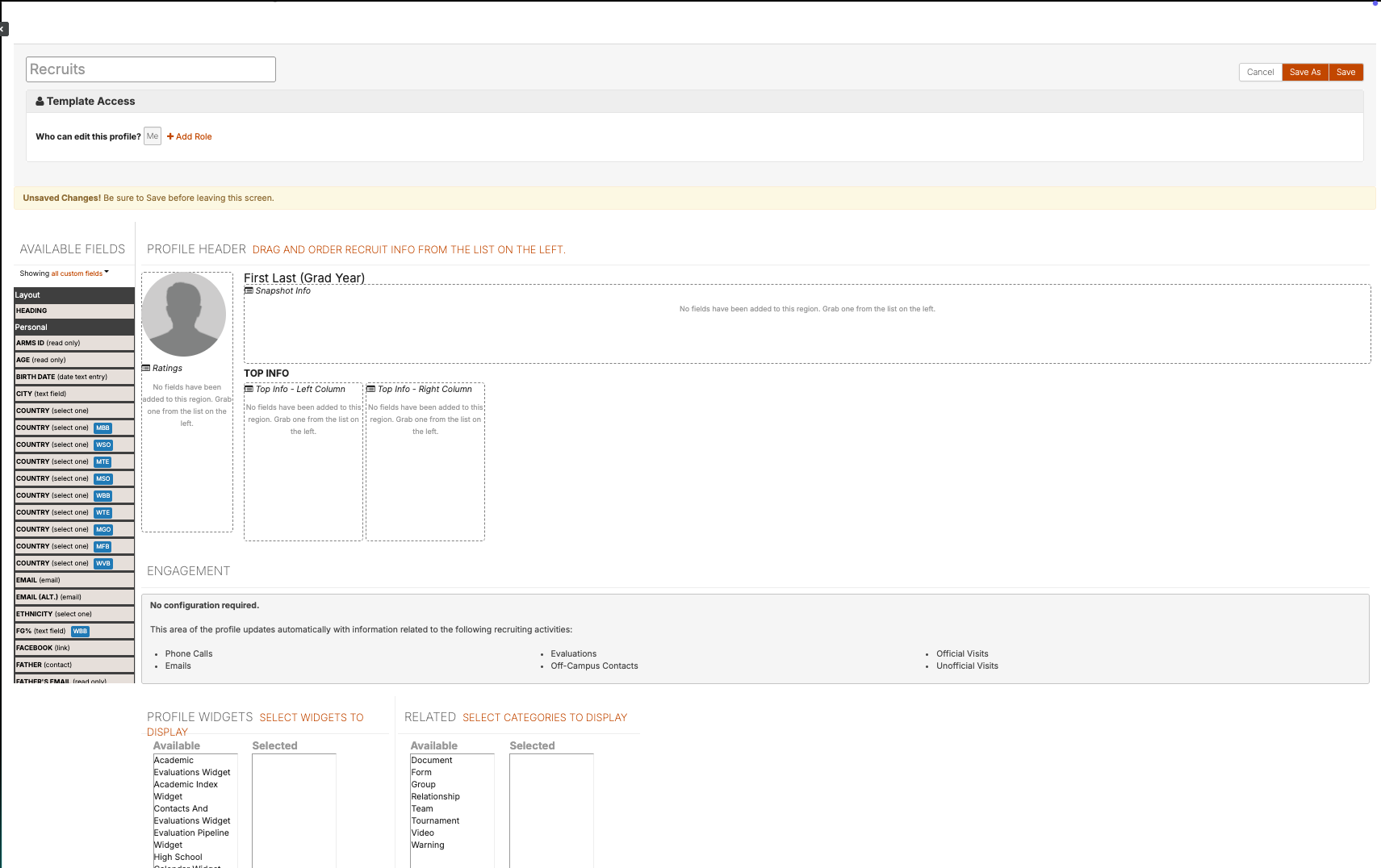Select Video in Related Available list
This screenshot has width=1381, height=868.
(x=452, y=833)
